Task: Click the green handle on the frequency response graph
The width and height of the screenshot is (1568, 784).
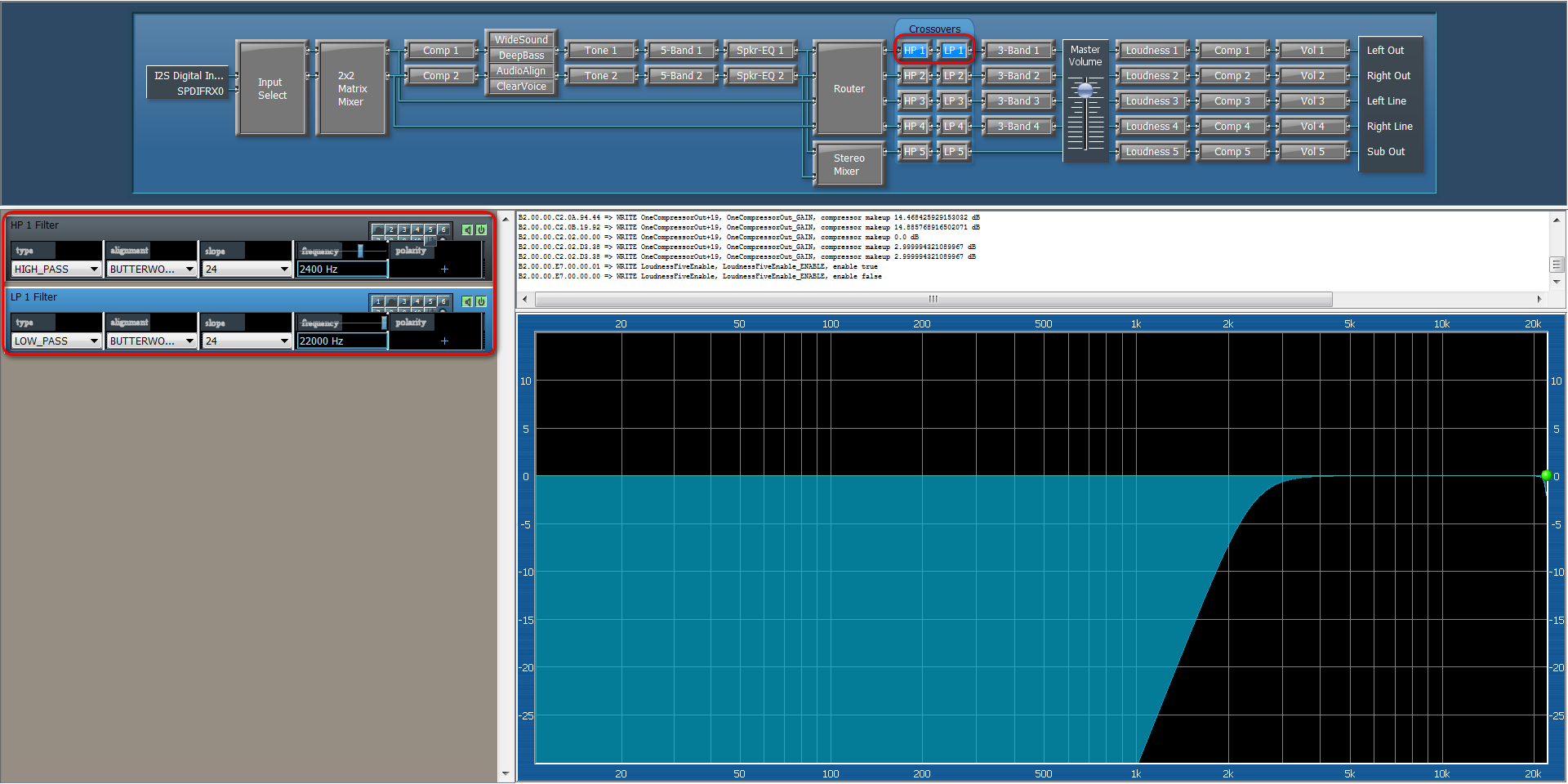Action: (1546, 475)
